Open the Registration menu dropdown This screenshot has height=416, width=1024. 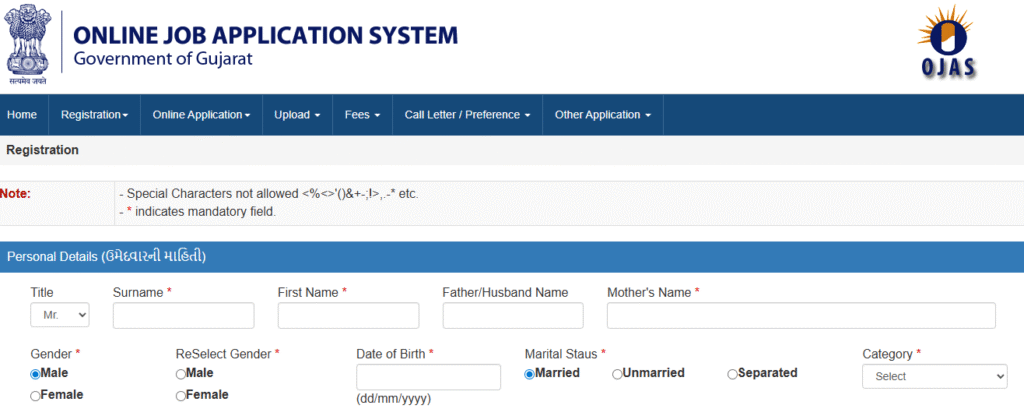coord(94,115)
